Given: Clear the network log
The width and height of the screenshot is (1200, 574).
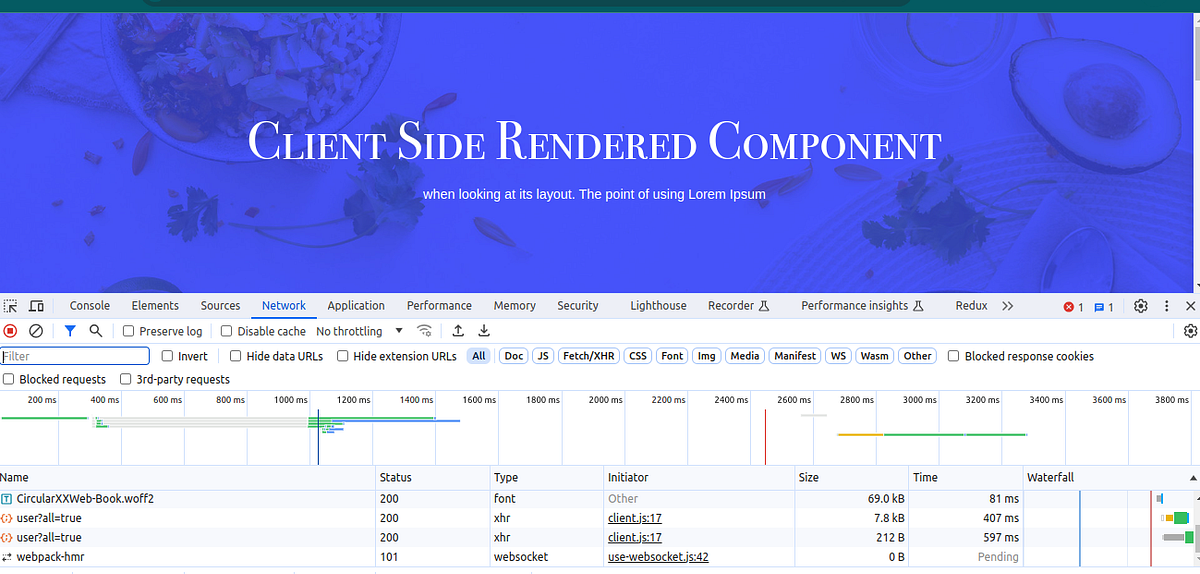Looking at the screenshot, I should [36, 331].
